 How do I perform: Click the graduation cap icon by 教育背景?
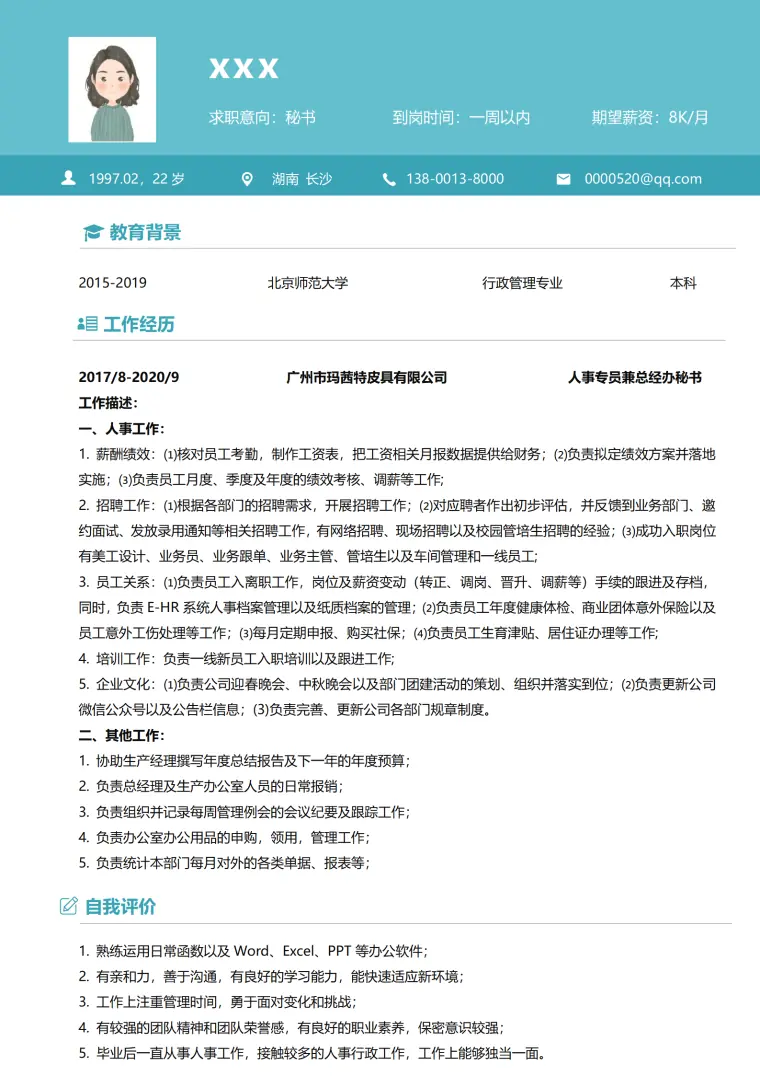click(x=93, y=233)
